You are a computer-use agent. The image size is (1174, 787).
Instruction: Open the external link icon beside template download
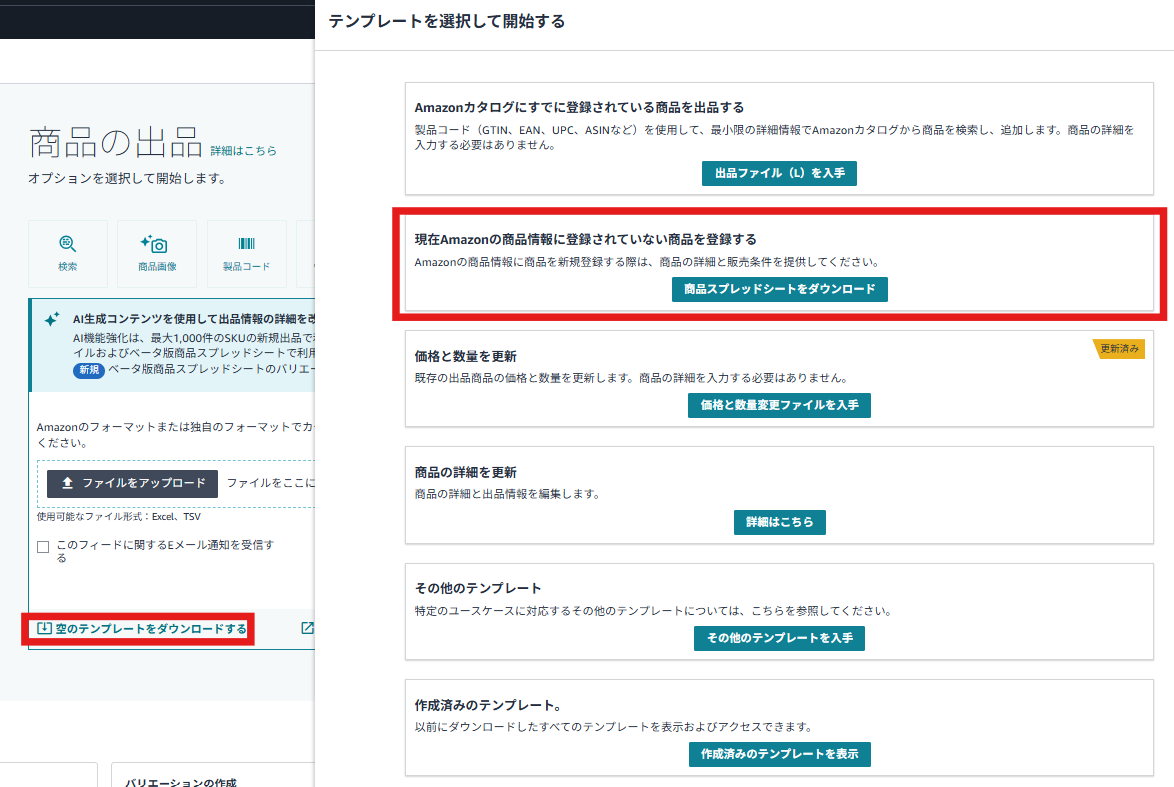coord(307,628)
